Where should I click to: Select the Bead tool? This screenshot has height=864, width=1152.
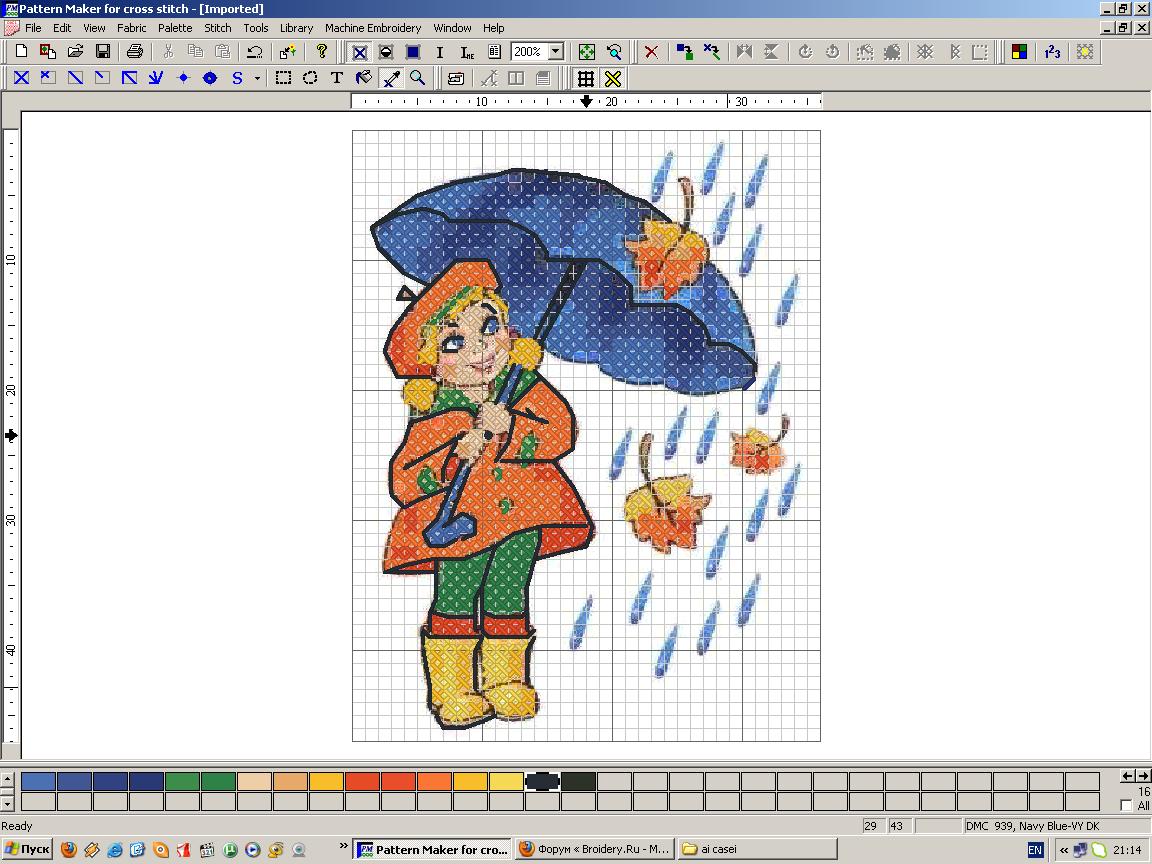click(210, 78)
